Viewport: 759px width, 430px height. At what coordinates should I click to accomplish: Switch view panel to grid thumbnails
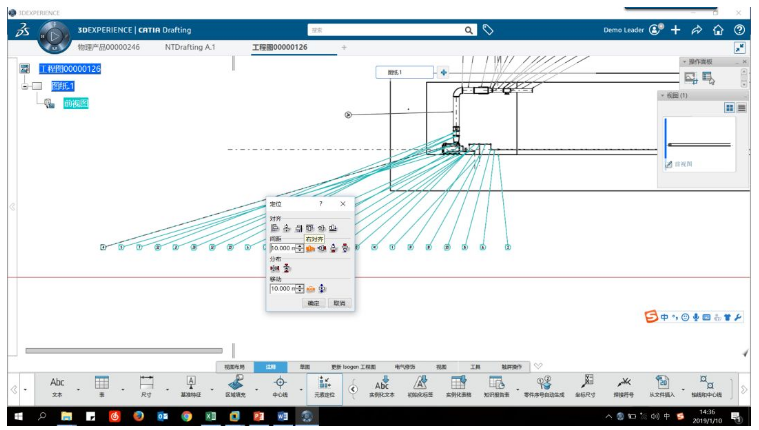(729, 108)
